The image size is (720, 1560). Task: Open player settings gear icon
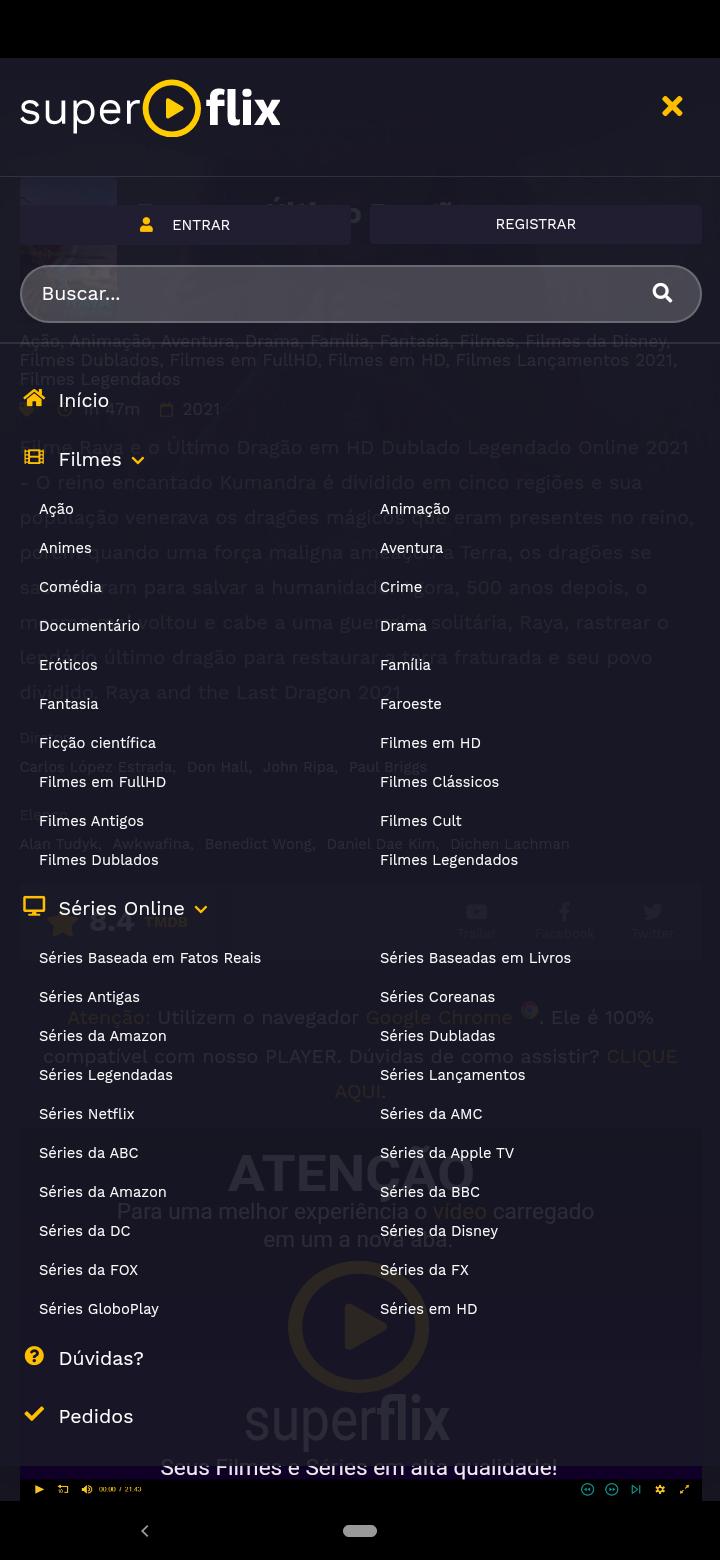pyautogui.click(x=660, y=1489)
